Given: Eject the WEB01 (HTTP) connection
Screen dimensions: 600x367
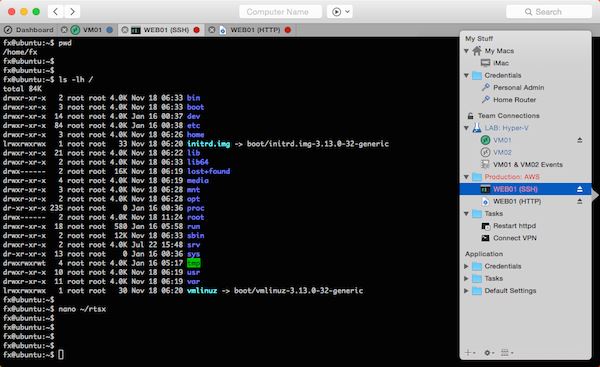Looking at the screenshot, I should coord(580,201).
